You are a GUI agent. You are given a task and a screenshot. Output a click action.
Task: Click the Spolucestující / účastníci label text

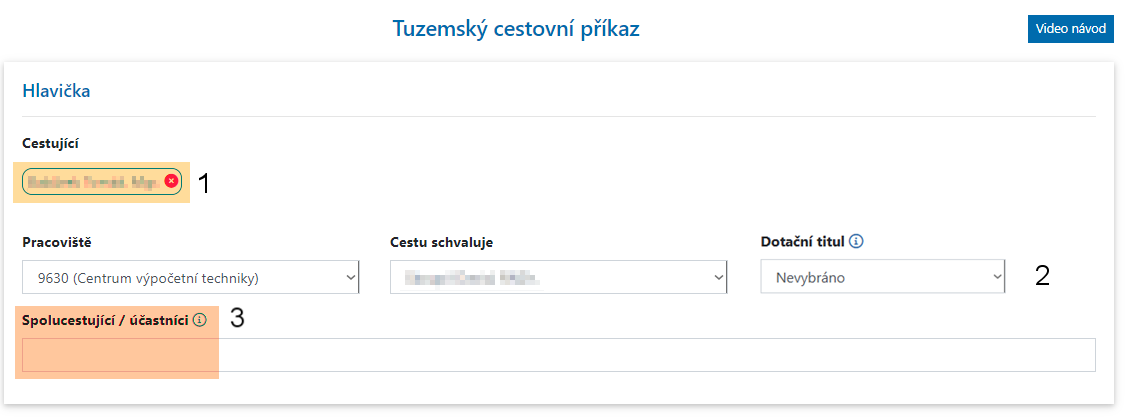pyautogui.click(x=105, y=320)
